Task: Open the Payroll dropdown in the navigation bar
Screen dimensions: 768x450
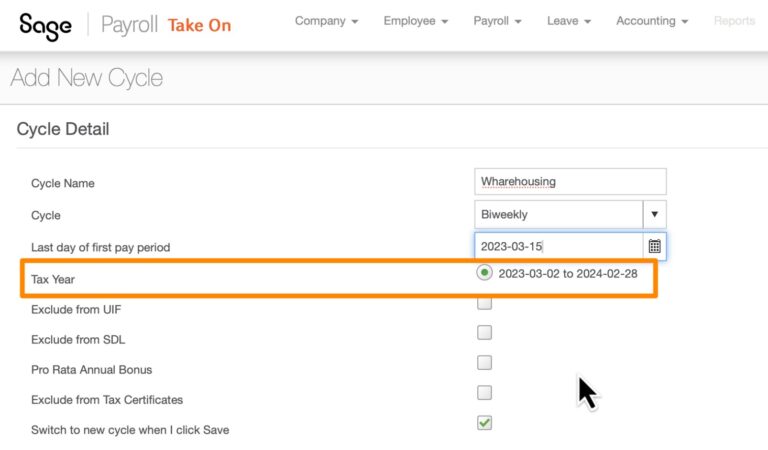Action: [x=497, y=21]
